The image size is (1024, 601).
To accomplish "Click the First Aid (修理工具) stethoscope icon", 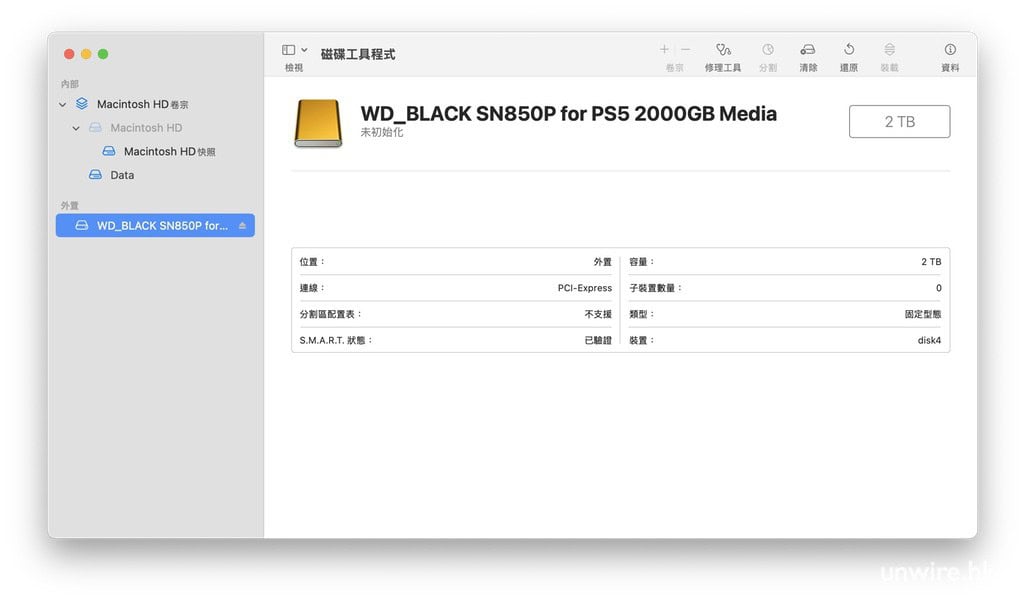I will tap(722, 50).
